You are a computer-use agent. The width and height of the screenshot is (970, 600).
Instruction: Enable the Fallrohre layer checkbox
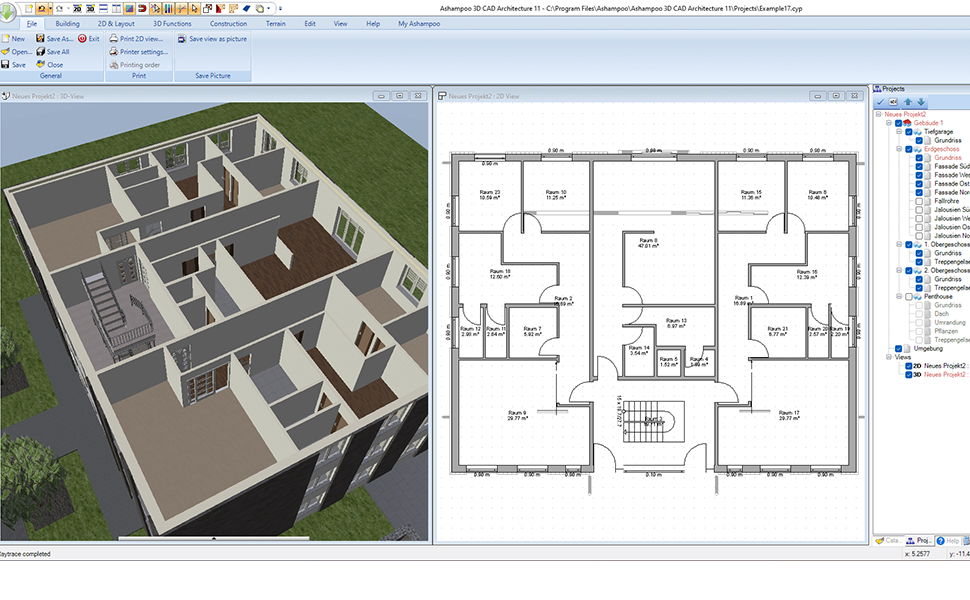point(919,202)
